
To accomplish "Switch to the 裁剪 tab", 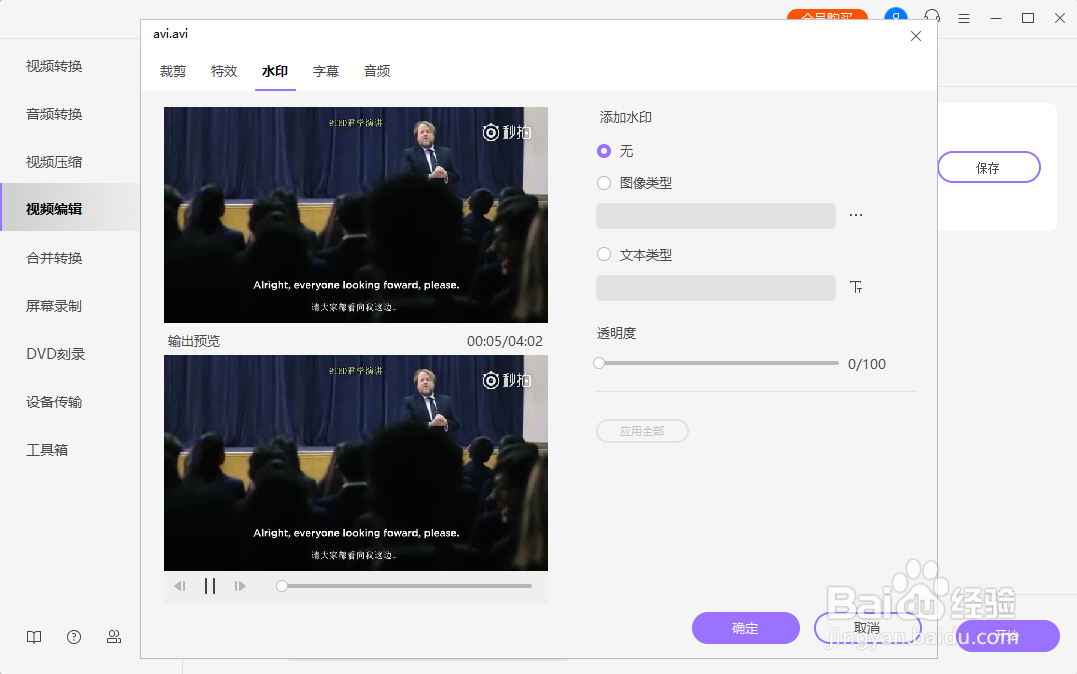I will (x=172, y=71).
